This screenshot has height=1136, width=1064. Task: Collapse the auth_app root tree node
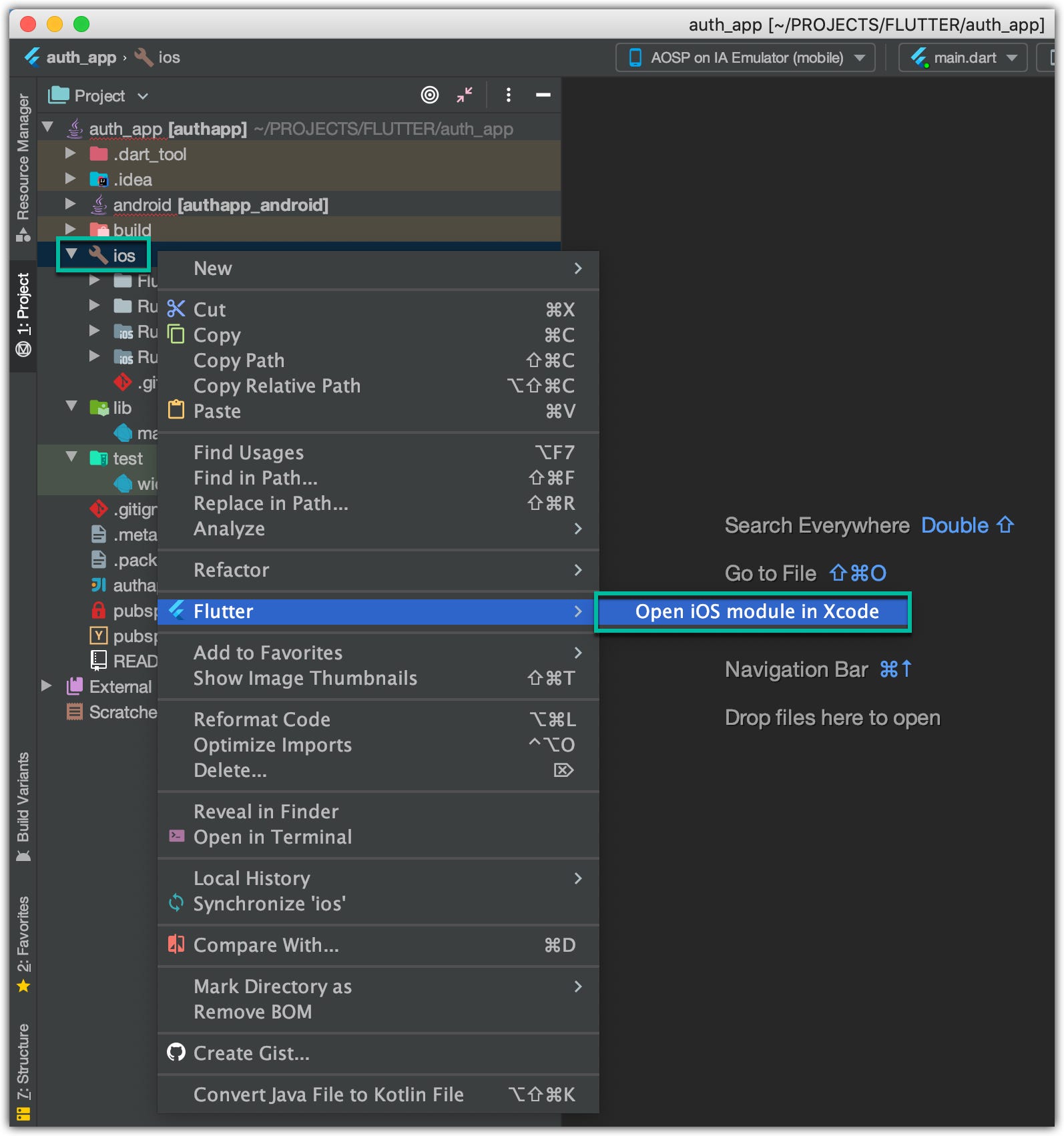click(47, 125)
